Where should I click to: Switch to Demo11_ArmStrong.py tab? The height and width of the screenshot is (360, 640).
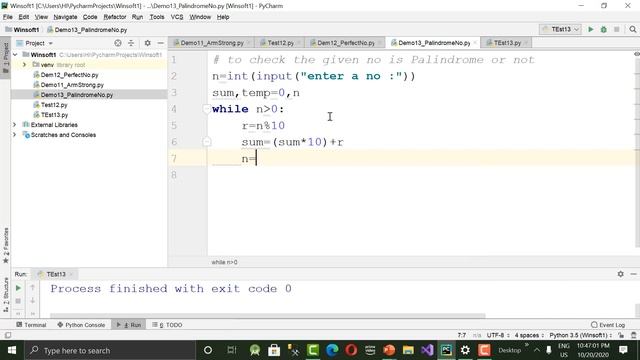(212, 43)
